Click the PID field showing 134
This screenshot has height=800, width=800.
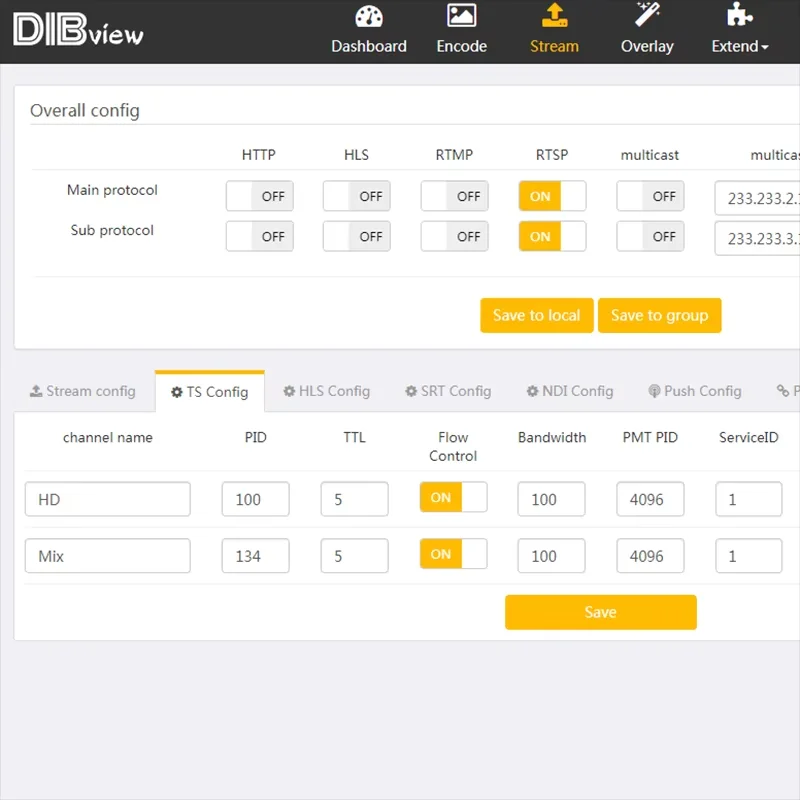(x=256, y=556)
